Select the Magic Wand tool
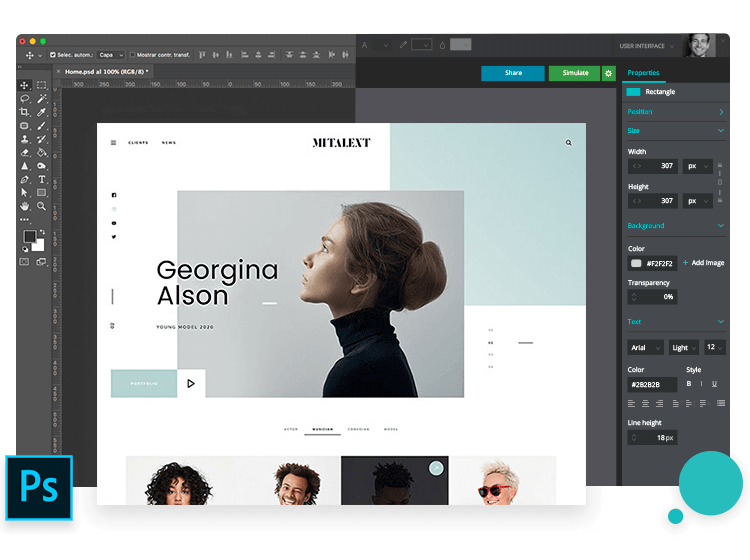The image size is (750, 560). point(42,99)
